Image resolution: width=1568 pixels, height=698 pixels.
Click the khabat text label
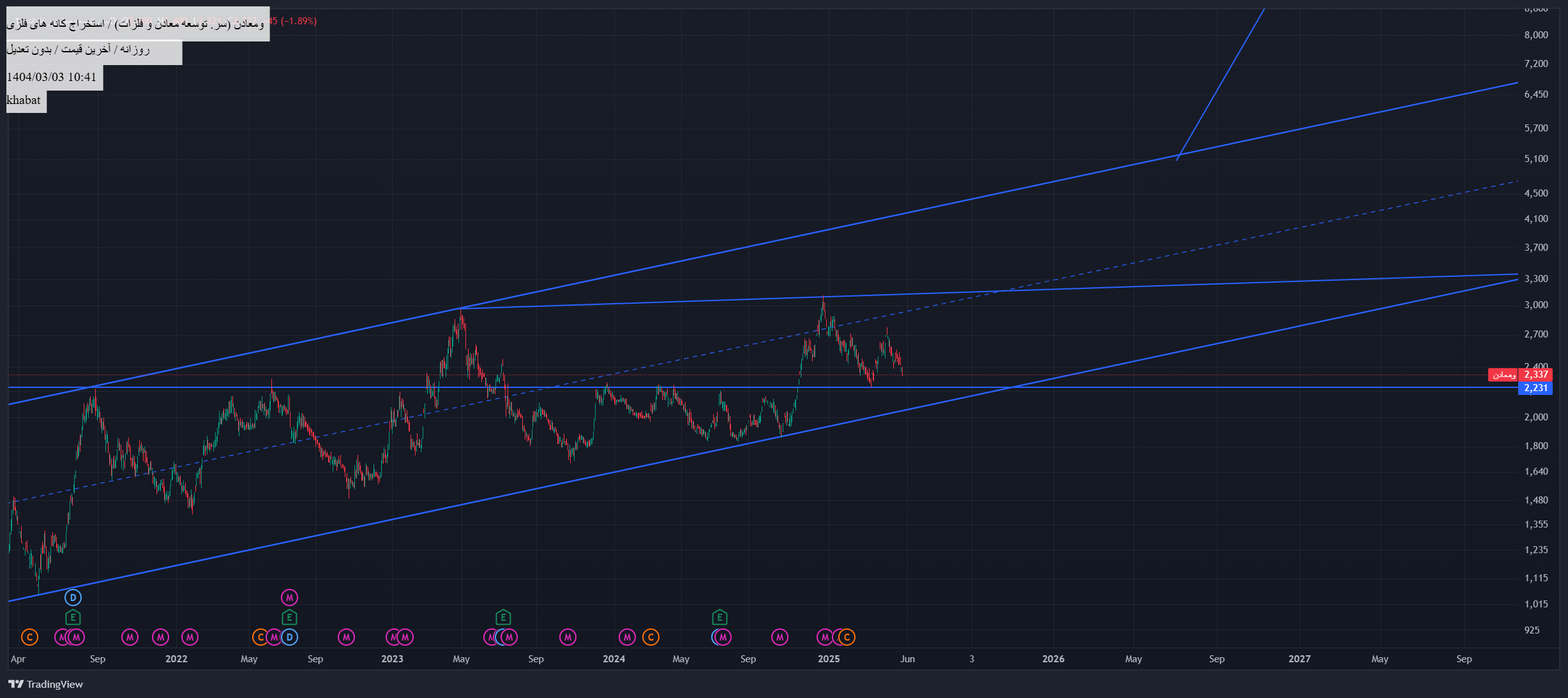pyautogui.click(x=24, y=100)
